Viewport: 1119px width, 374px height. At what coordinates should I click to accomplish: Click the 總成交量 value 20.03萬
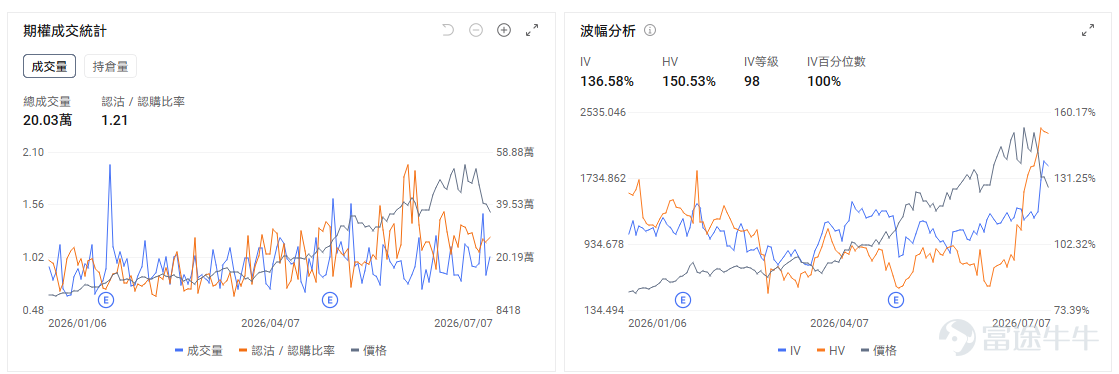pyautogui.click(x=47, y=120)
